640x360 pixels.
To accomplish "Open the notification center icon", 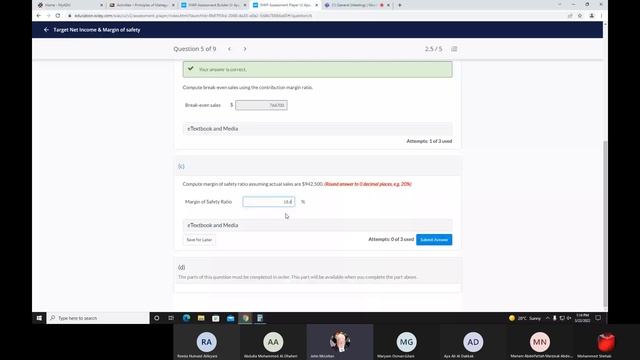I will [598, 318].
